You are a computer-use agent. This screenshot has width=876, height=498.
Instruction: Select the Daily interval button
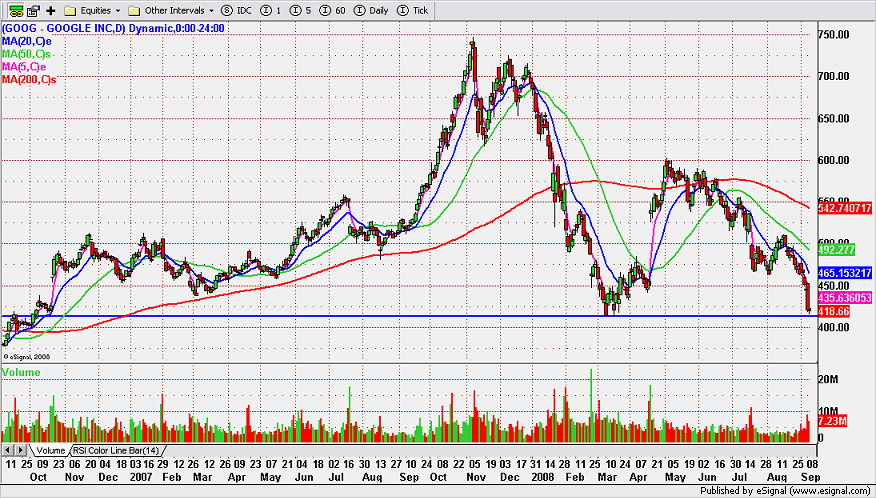point(372,11)
